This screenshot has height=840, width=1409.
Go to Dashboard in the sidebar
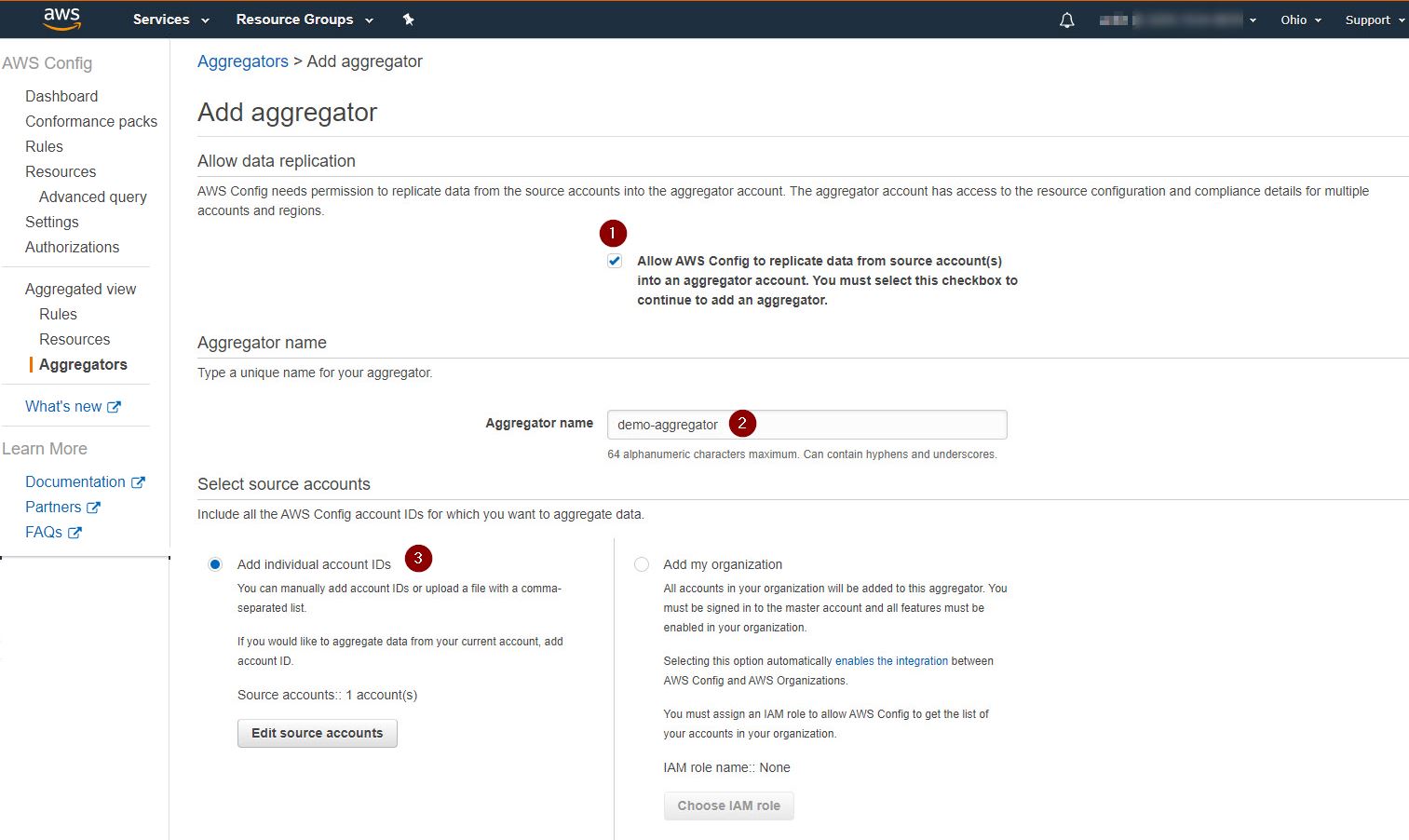(61, 96)
